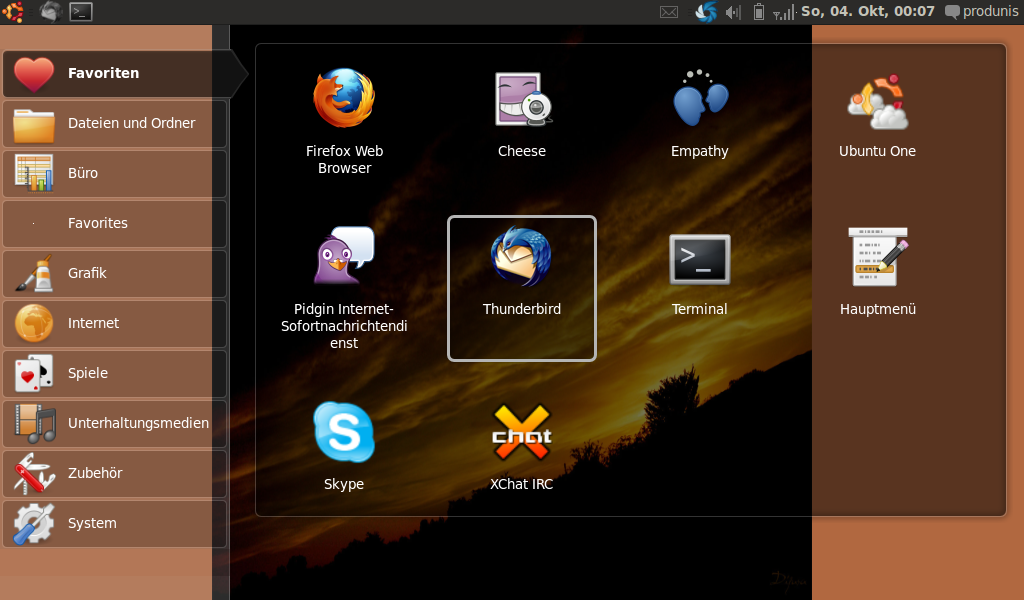Image resolution: width=1024 pixels, height=600 pixels.
Task: Open the Hauptmenü editor
Action: click(x=878, y=272)
